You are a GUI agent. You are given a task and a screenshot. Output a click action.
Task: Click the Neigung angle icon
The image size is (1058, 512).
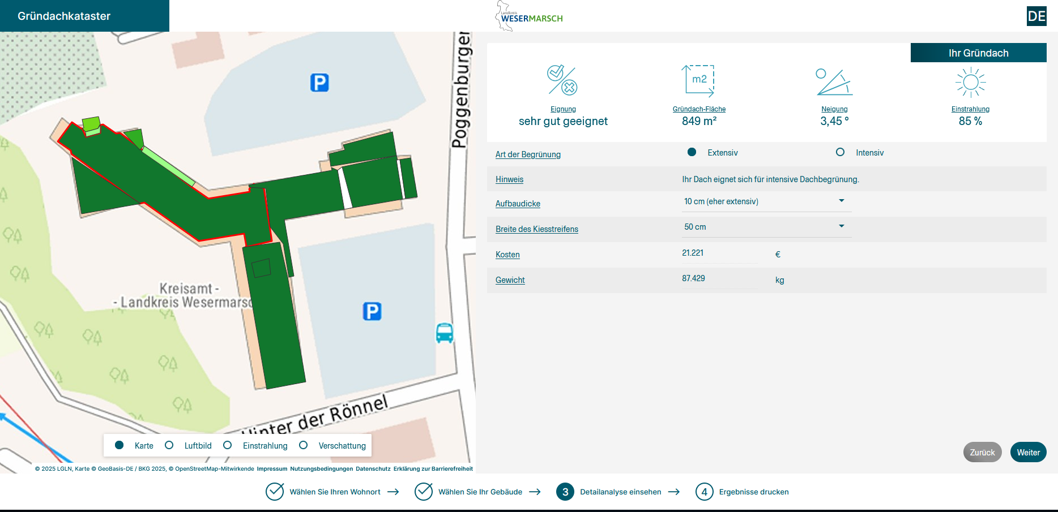834,82
